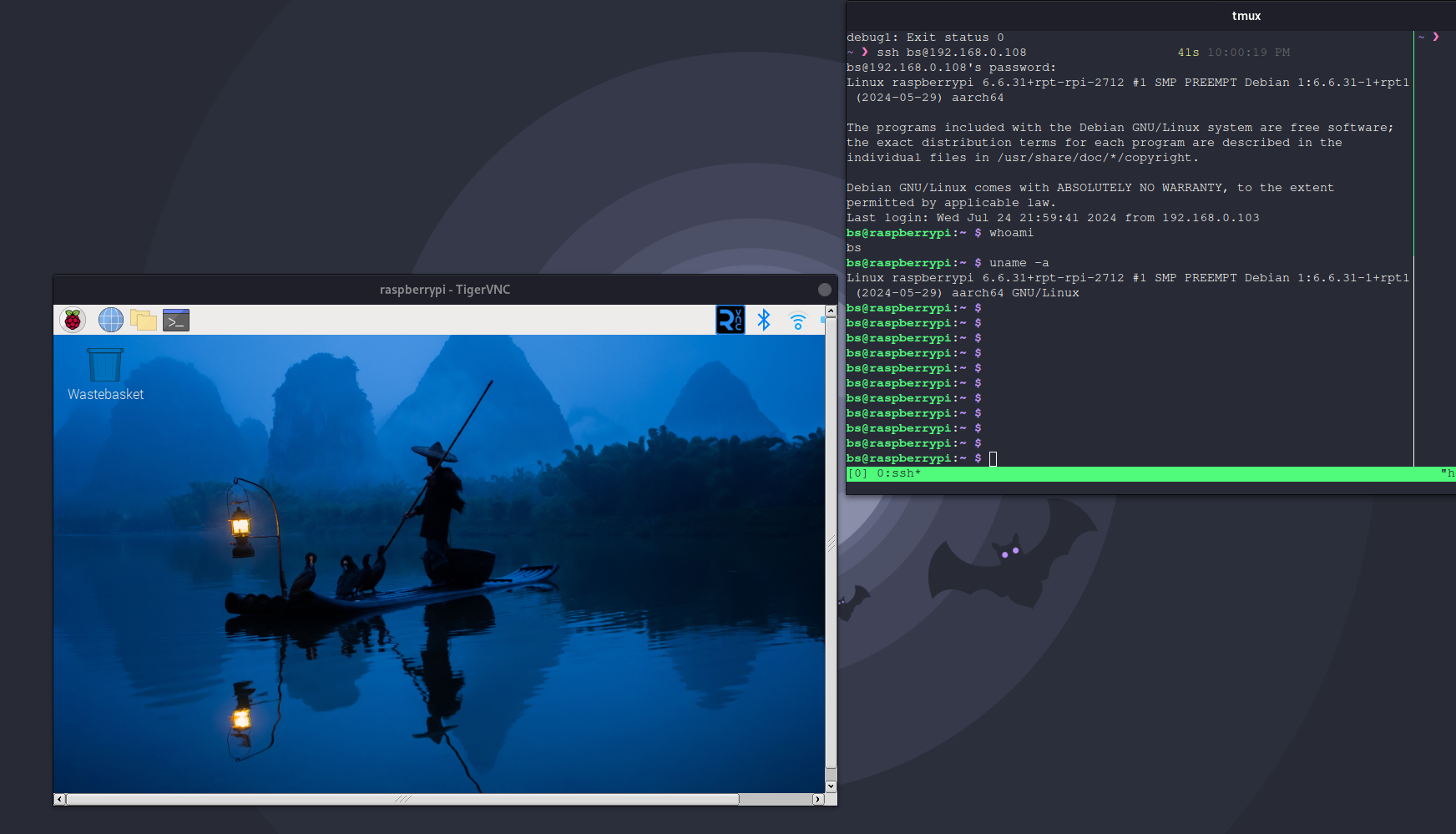The height and width of the screenshot is (834, 1456).
Task: Click the horizontal scrollbar thumb in TigerVNC
Action: coord(402,799)
